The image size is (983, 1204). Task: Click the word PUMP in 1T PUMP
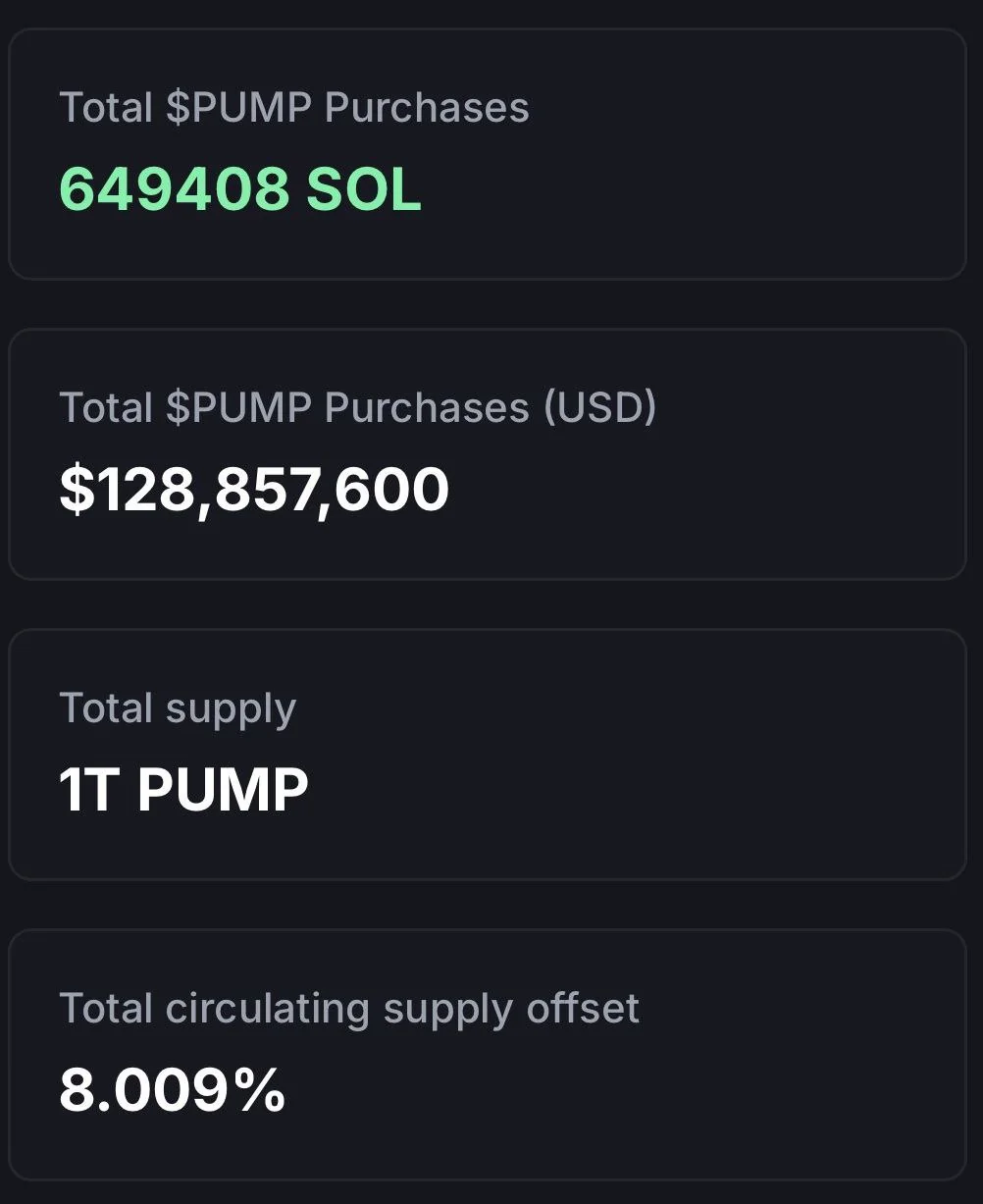[x=223, y=789]
